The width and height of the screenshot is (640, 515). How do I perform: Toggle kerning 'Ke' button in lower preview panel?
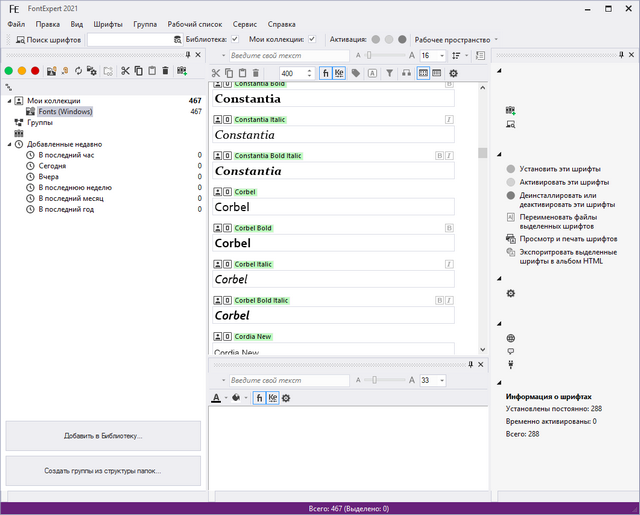point(272,398)
